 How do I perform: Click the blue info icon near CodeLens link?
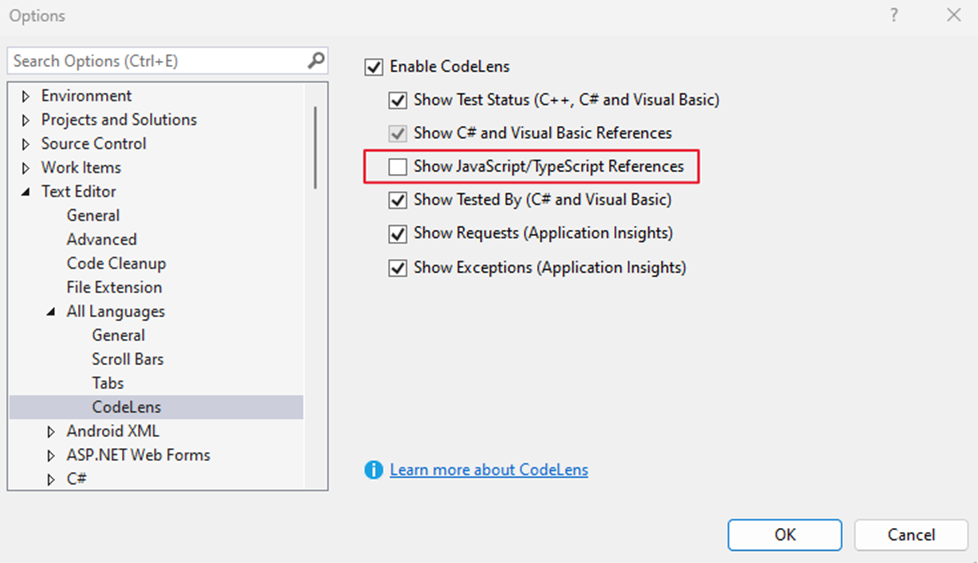374,469
